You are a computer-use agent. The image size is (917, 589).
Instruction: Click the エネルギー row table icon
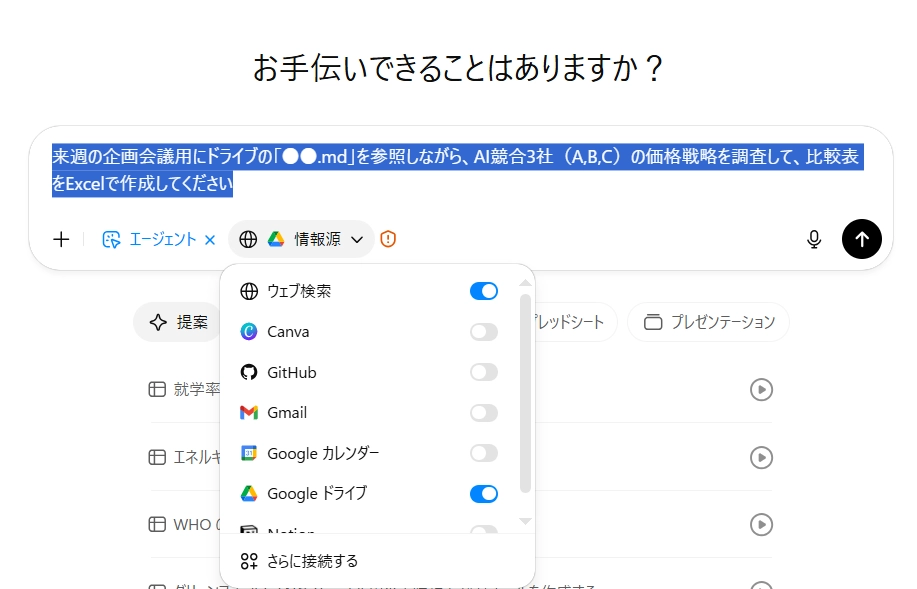click(157, 457)
